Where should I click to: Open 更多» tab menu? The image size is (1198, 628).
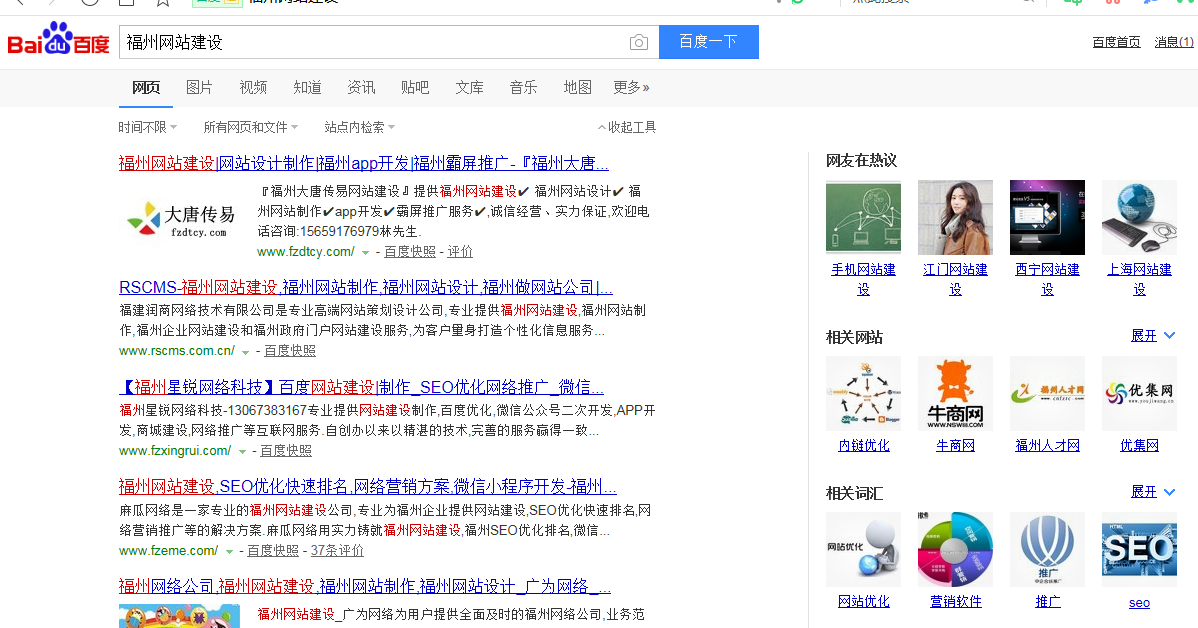[631, 87]
